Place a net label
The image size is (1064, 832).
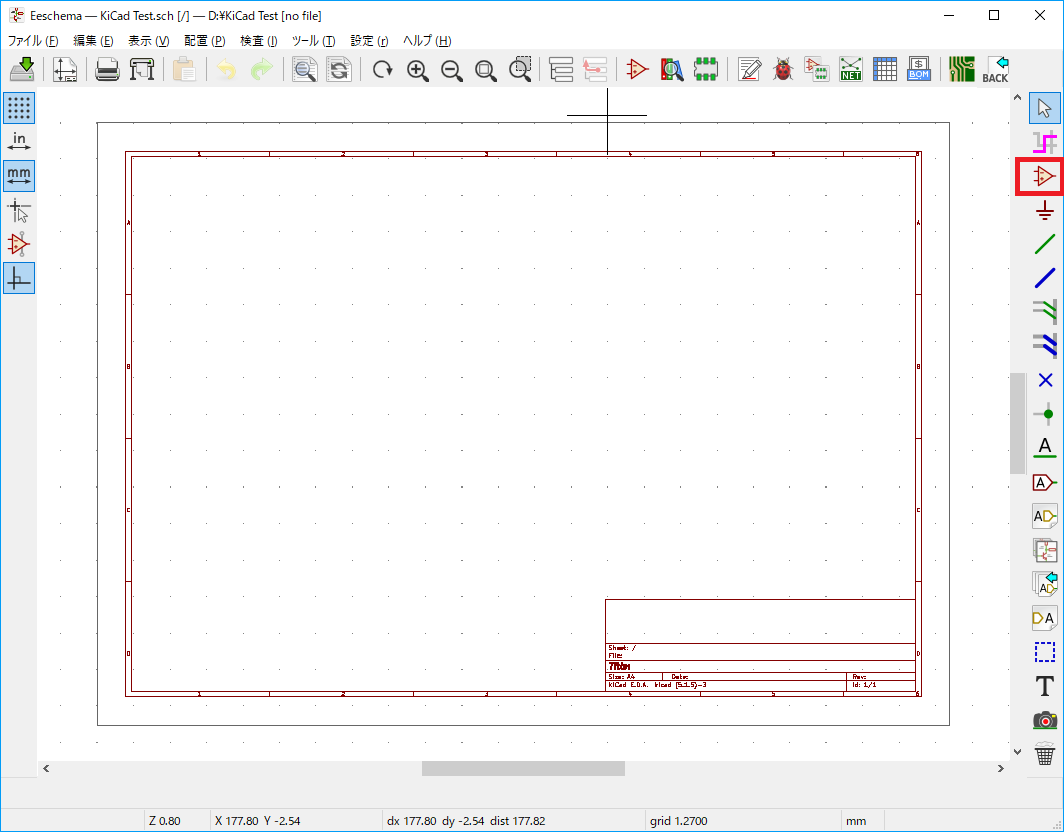click(x=1045, y=448)
